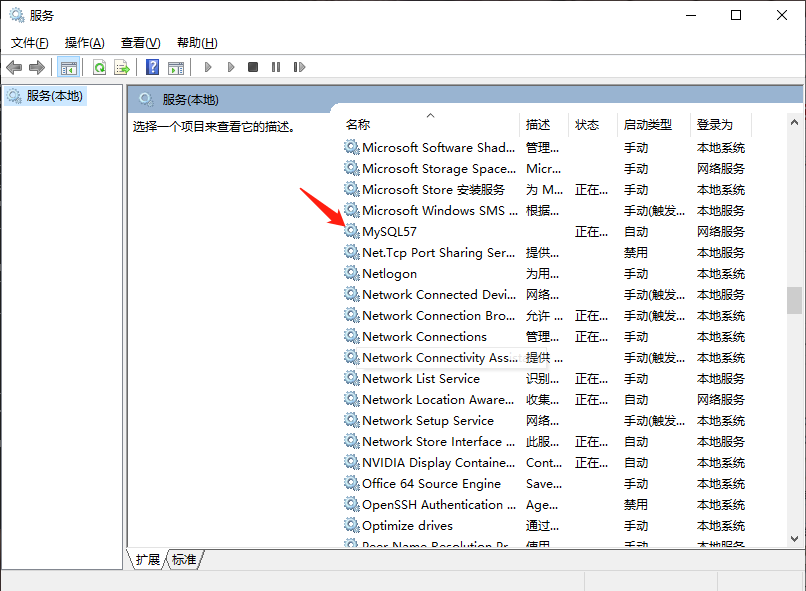The height and width of the screenshot is (591, 806).
Task: Click the gear icon beside Netlogon
Action: pos(352,273)
